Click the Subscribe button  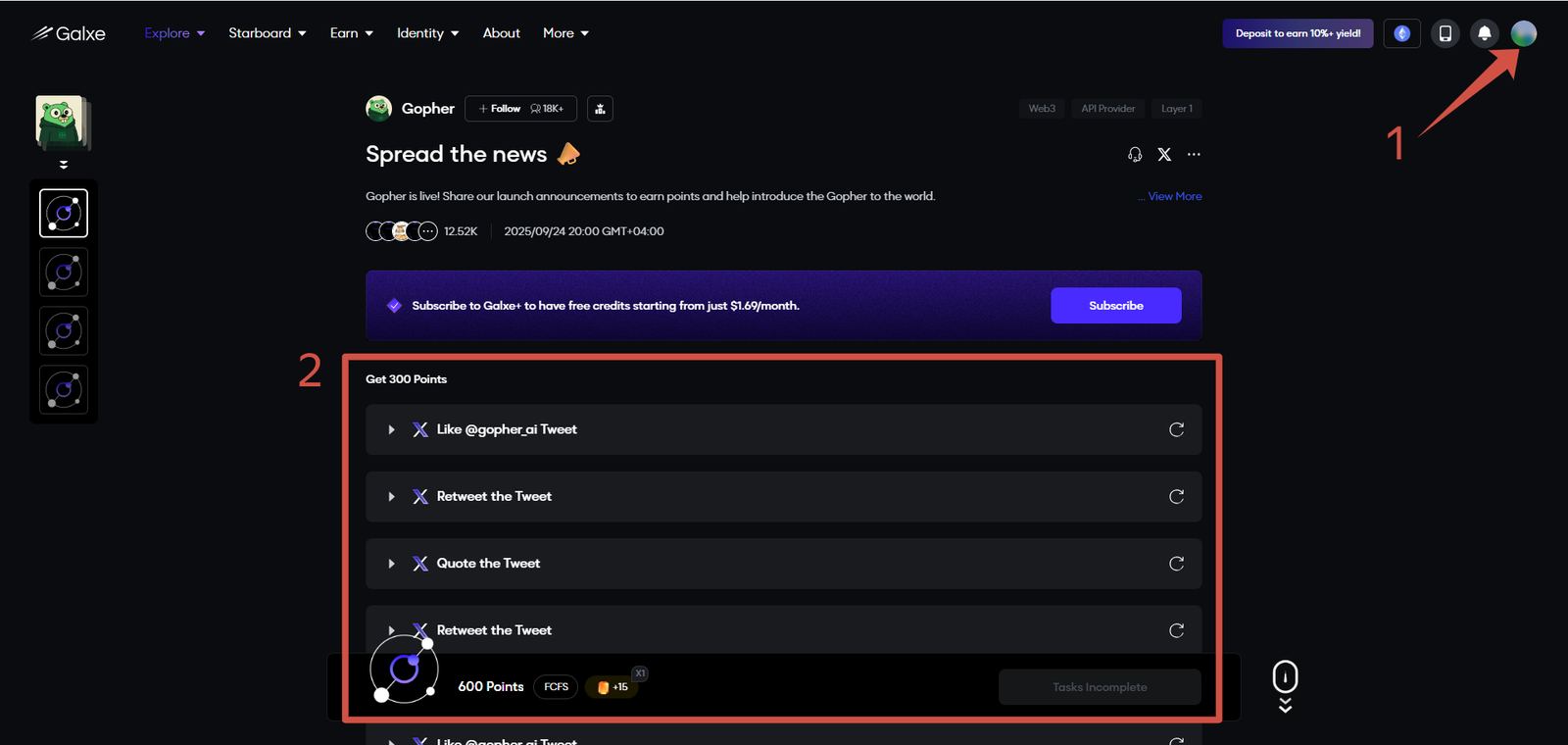click(x=1115, y=306)
